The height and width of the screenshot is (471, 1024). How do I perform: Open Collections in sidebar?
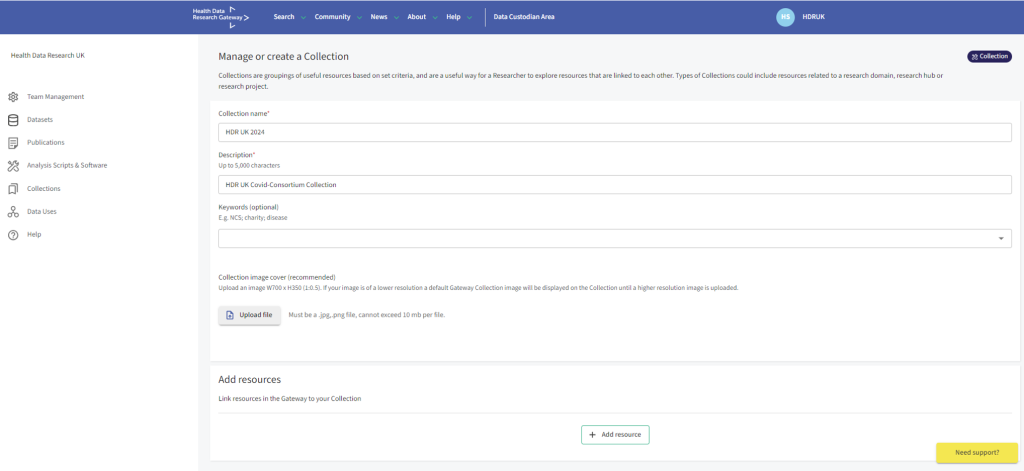[x=44, y=189]
